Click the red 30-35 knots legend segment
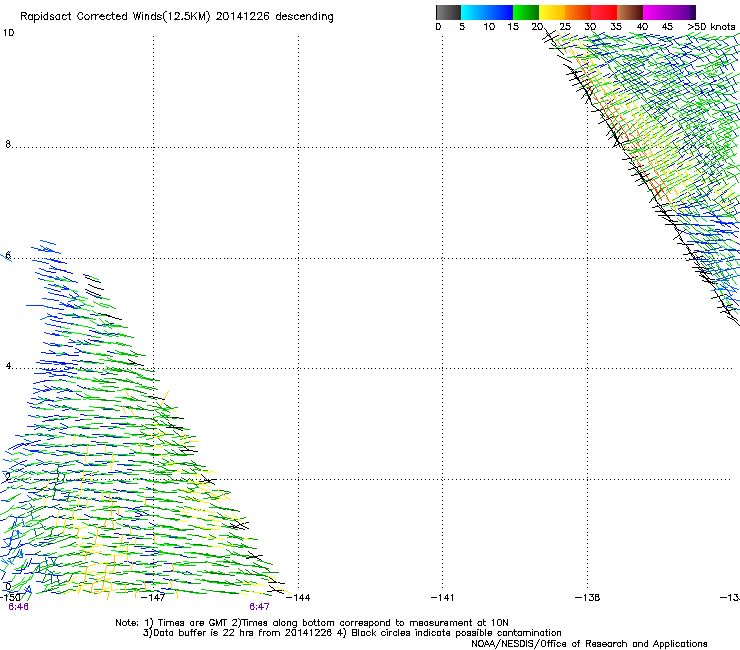Image resolution: width=740 pixels, height=650 pixels. tap(604, 12)
